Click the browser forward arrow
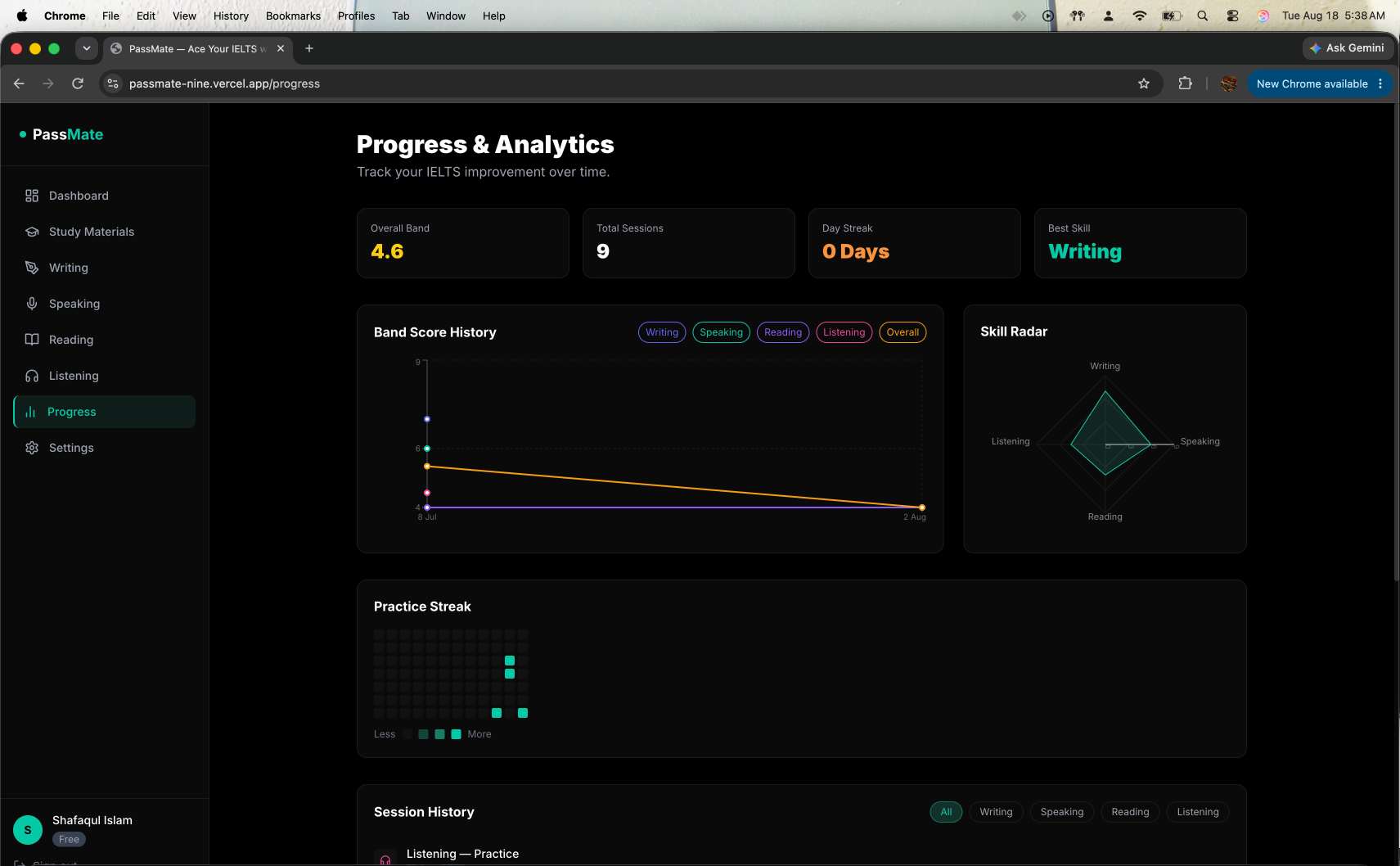 48,83
